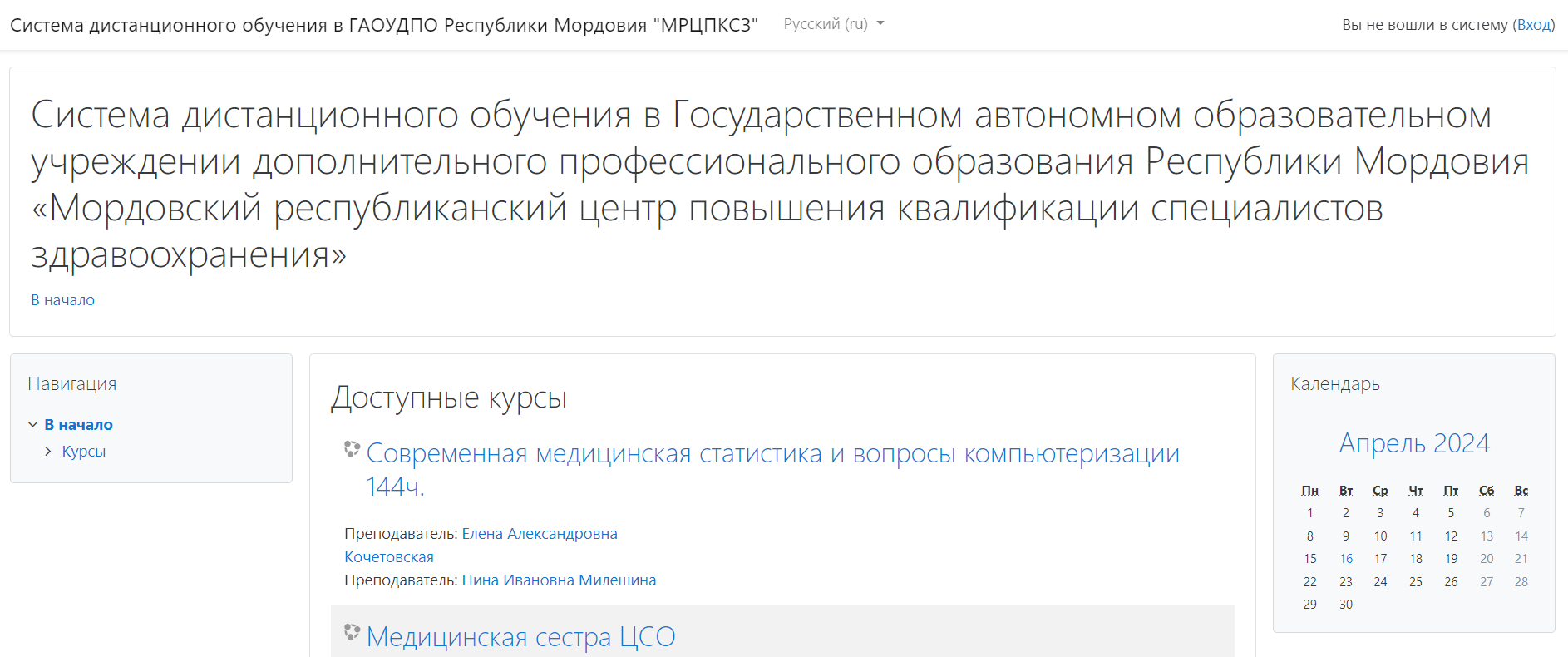View teacher Елена Александровна Кочетовская profile
This screenshot has width=1568, height=657.
click(481, 546)
